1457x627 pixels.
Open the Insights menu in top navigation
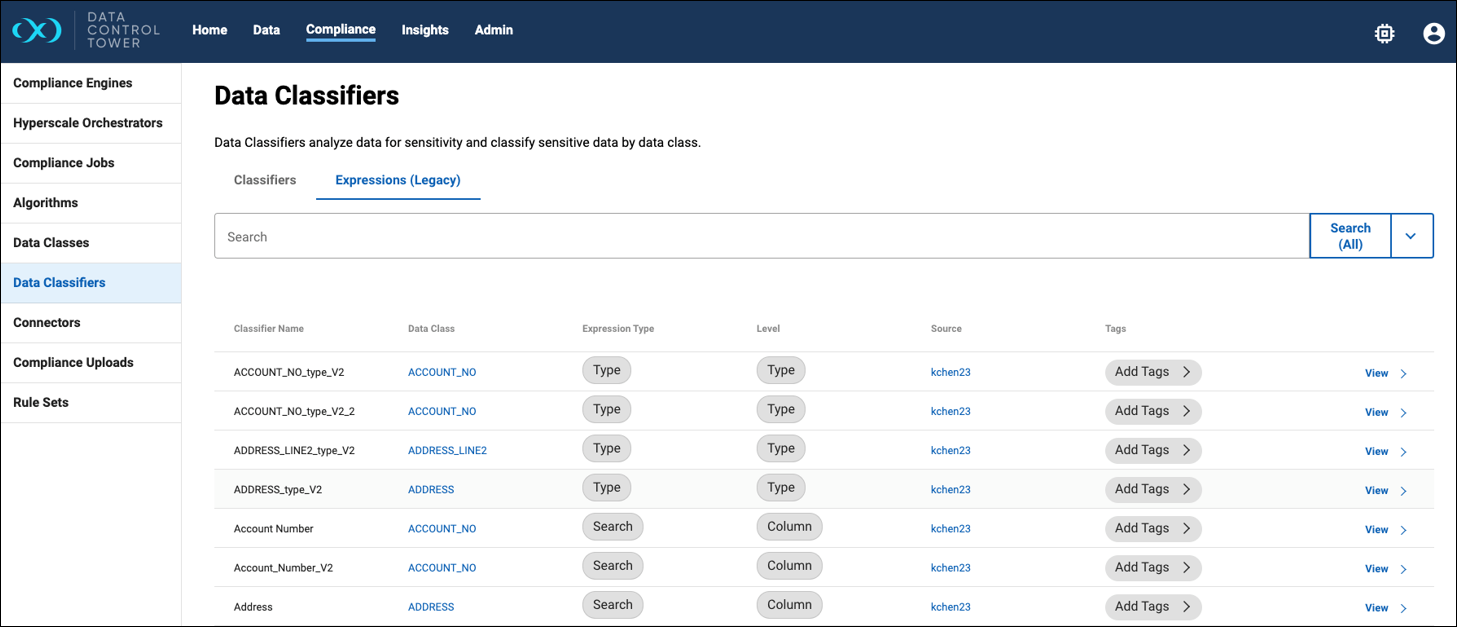click(x=425, y=30)
